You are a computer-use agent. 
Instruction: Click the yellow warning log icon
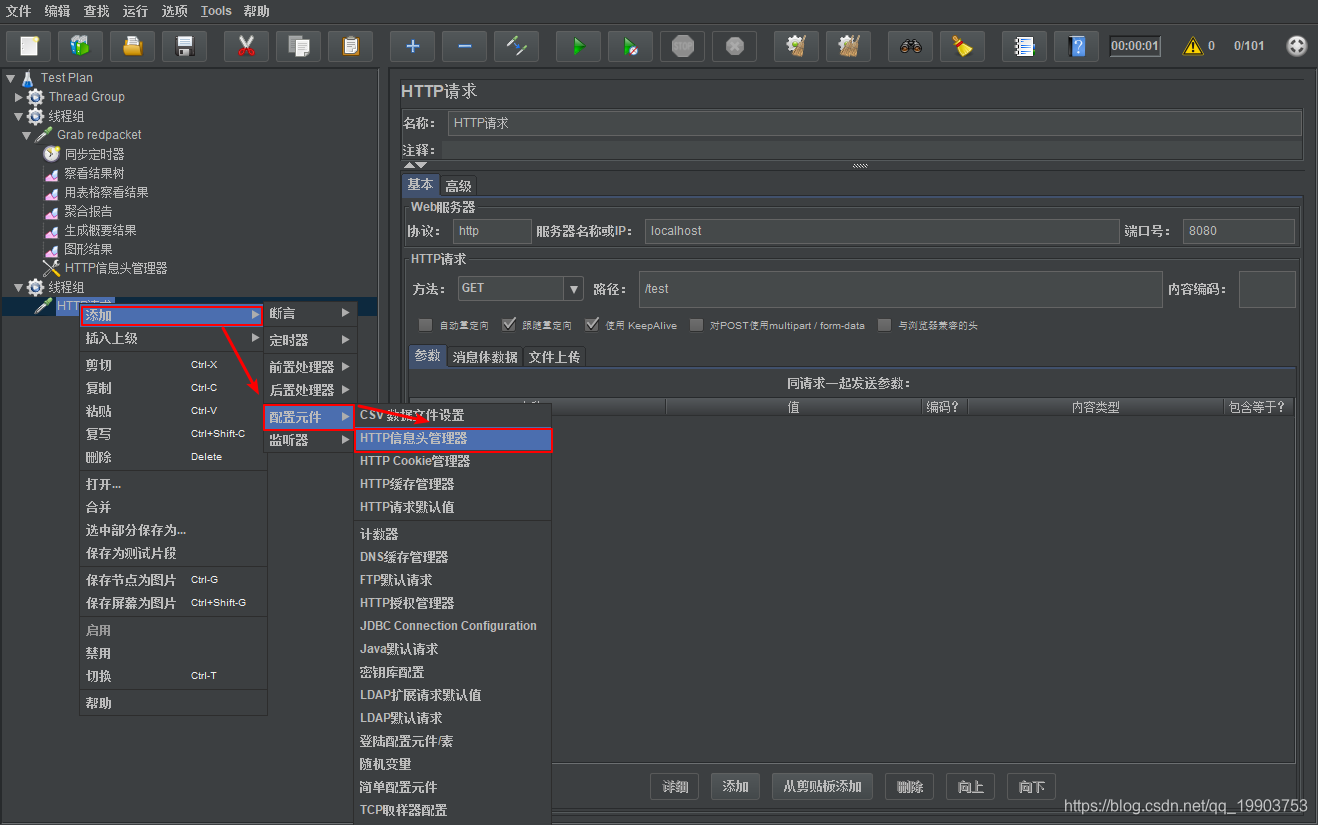(1193, 46)
